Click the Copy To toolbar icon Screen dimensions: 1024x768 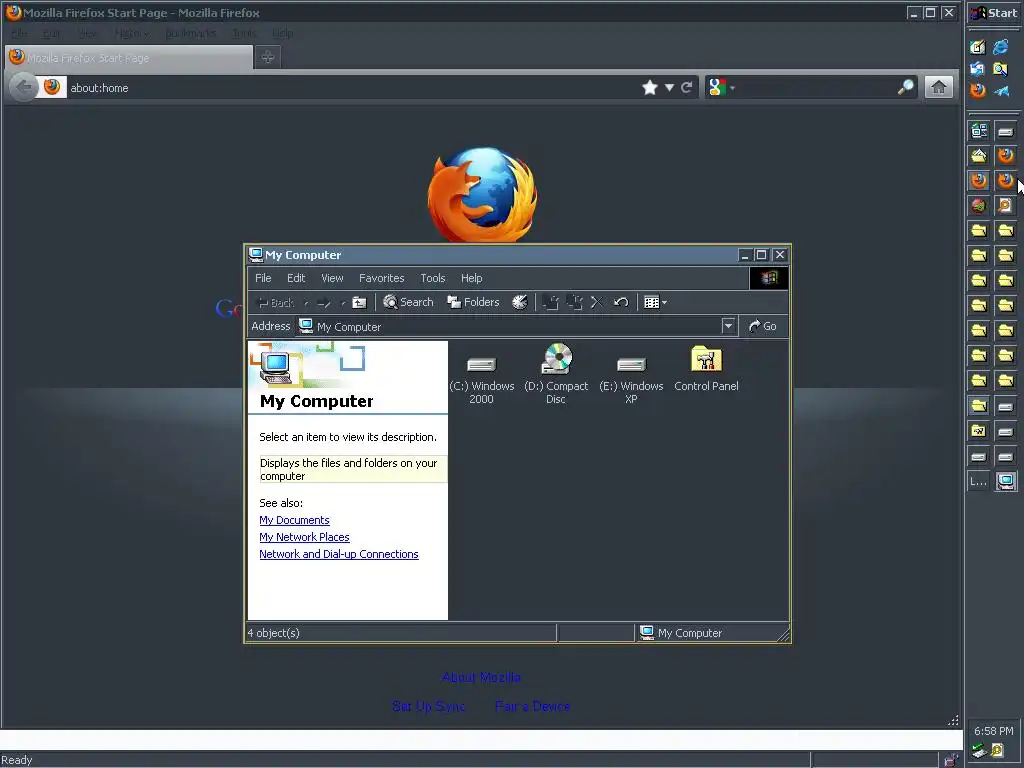pos(575,302)
